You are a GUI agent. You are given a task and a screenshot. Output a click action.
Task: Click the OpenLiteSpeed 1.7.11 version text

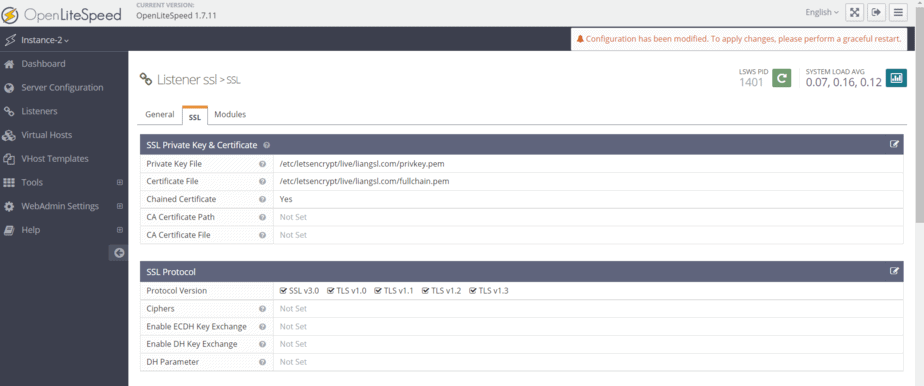176,16
